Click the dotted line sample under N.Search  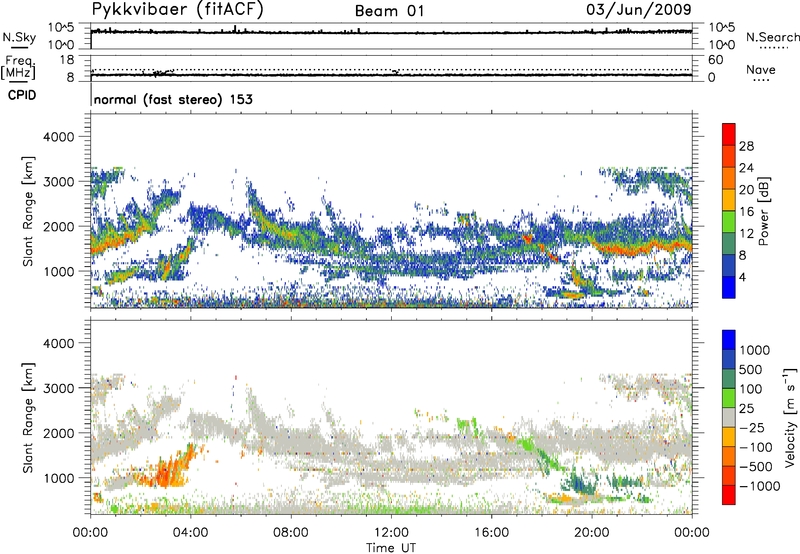click(x=773, y=48)
